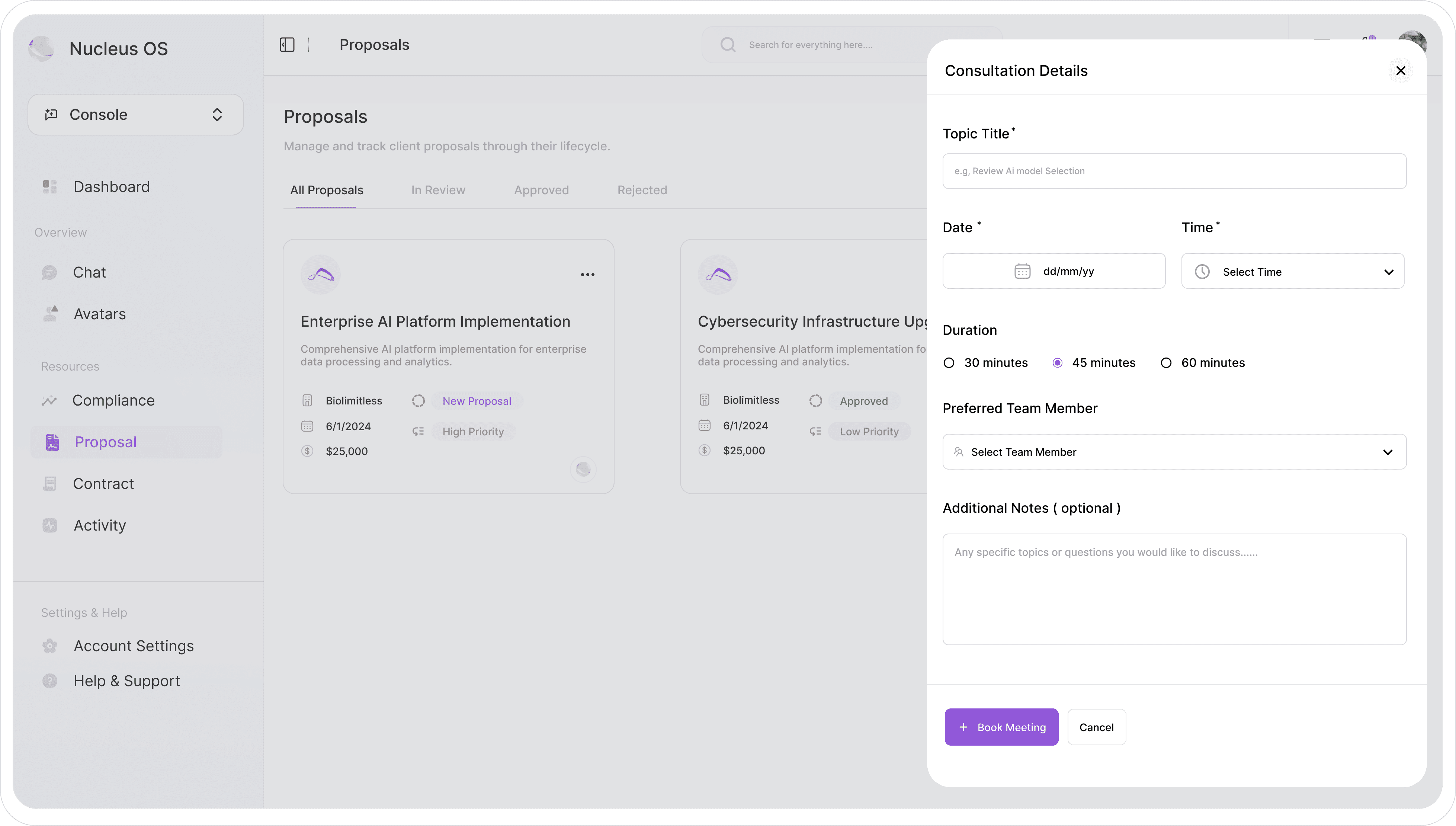Click the Avatars icon in sidebar
The height and width of the screenshot is (826, 1456).
tap(51, 314)
